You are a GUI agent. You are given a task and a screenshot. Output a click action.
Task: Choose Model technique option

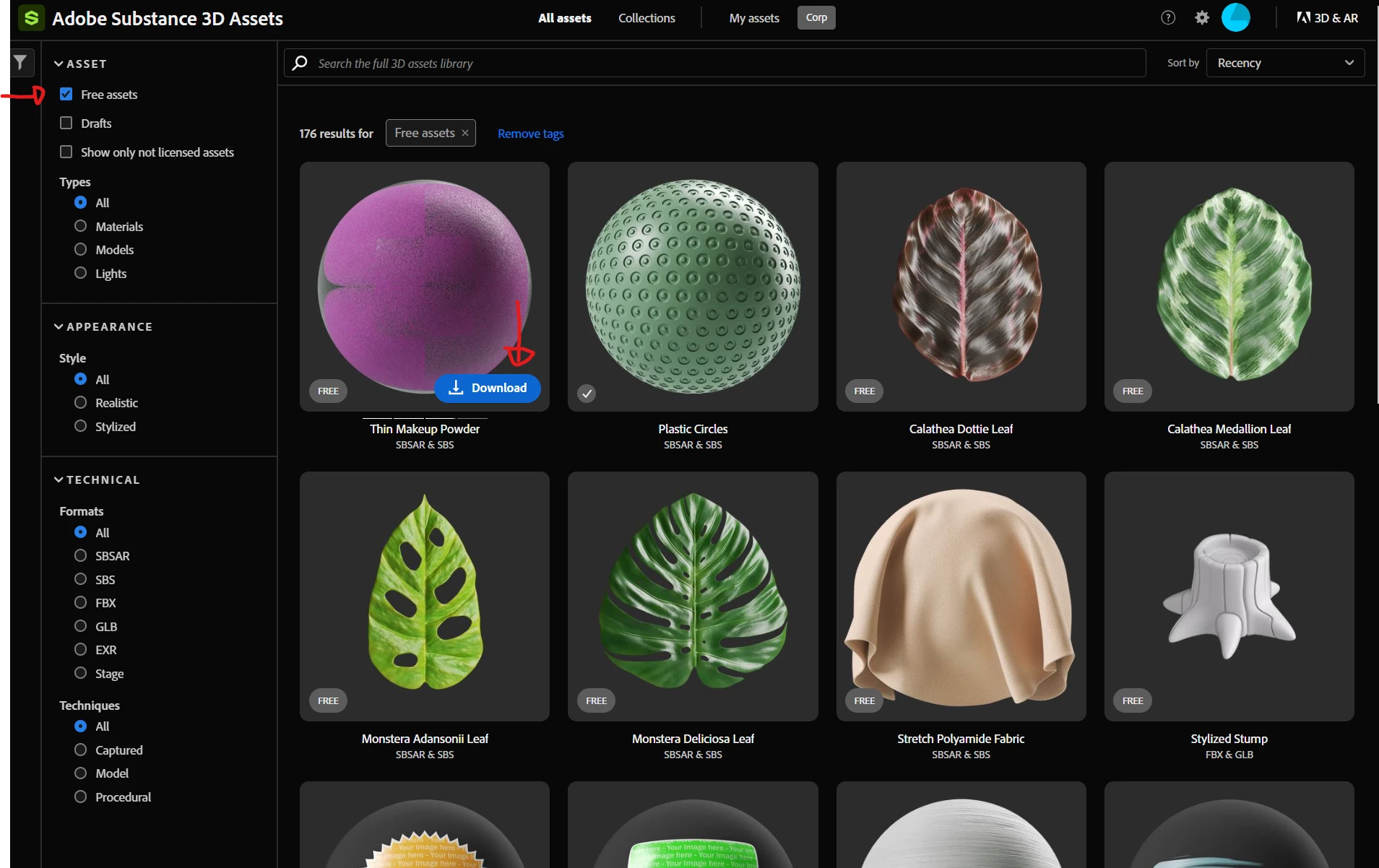(x=80, y=773)
